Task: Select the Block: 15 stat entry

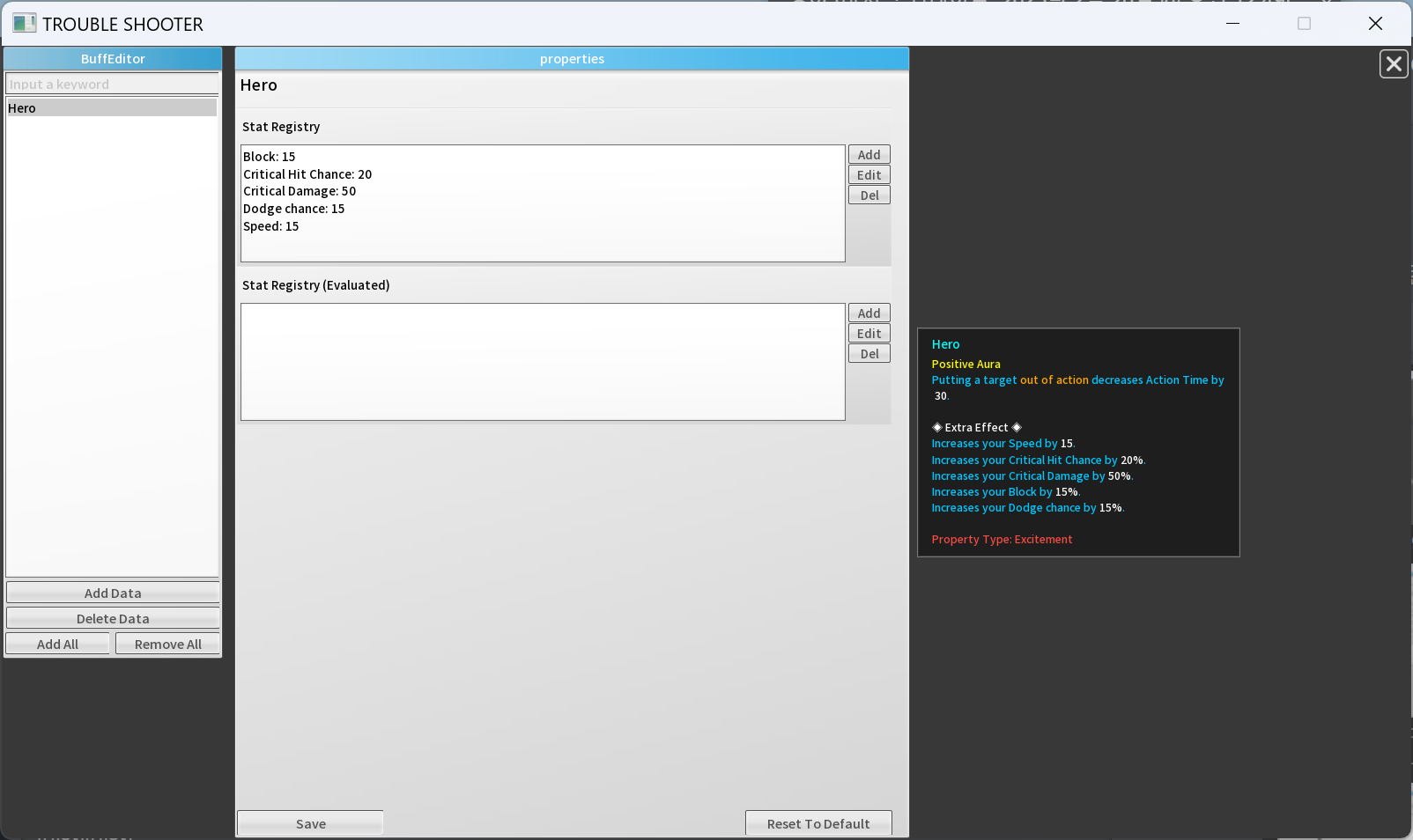Action: (270, 157)
